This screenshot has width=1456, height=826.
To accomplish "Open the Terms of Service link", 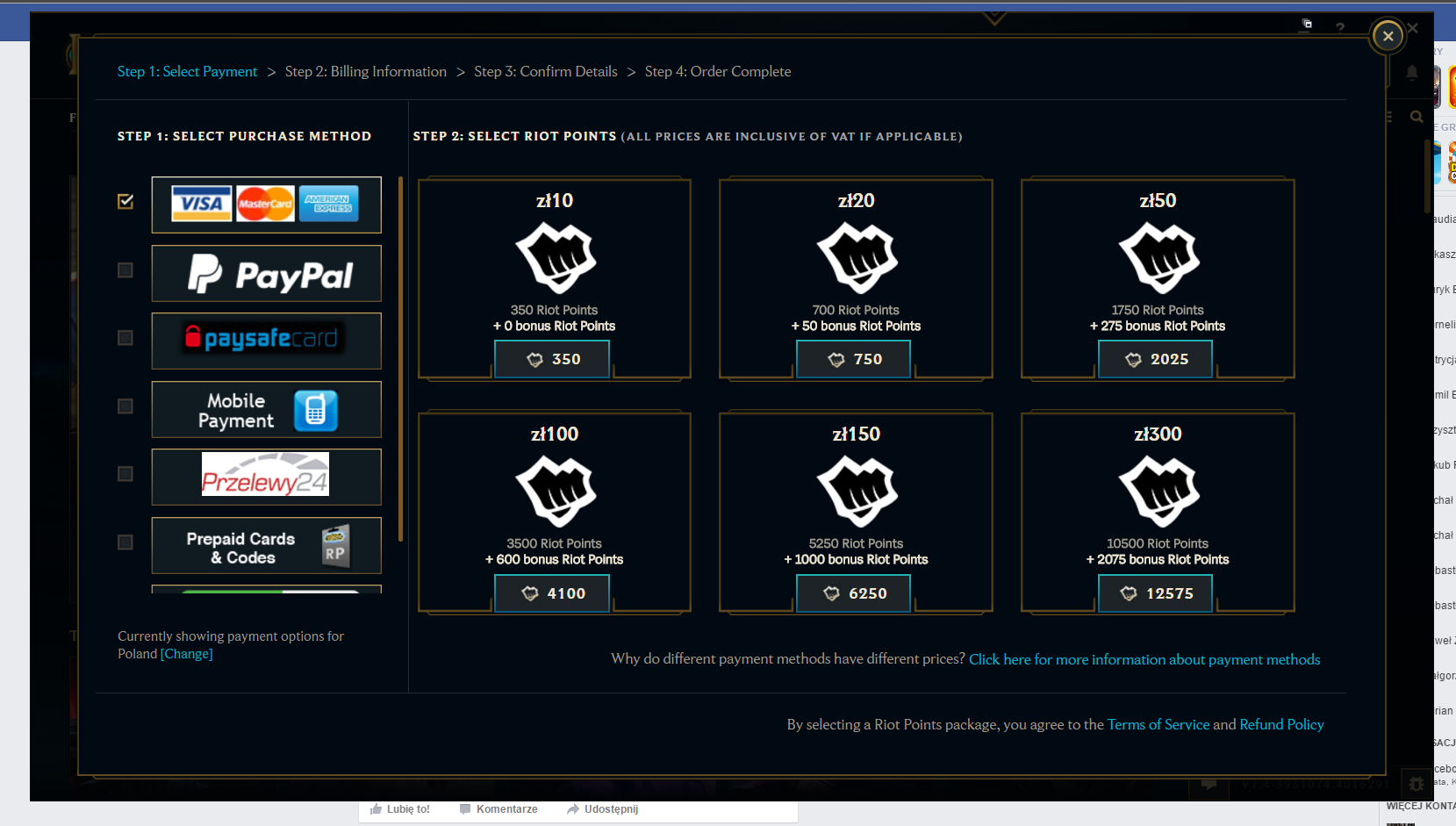I will 1158,725.
